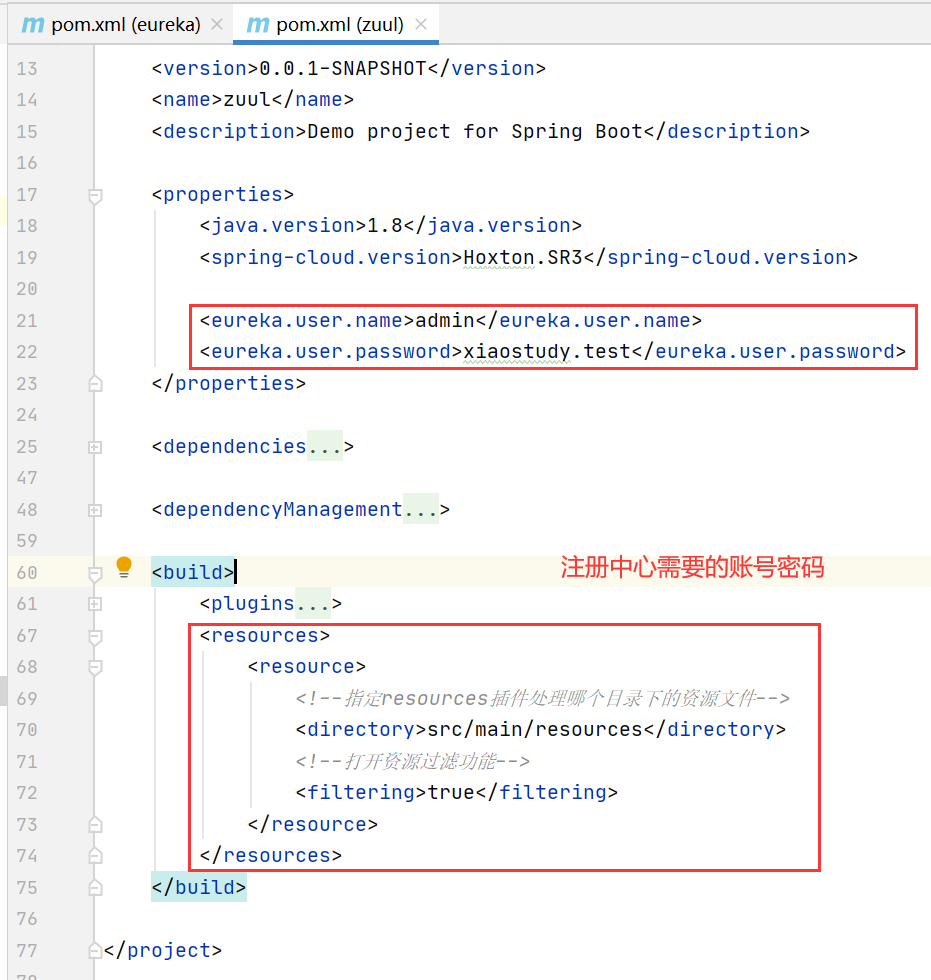Expand the folded dependencies block at line 25
The image size is (931, 980).
pos(95,447)
